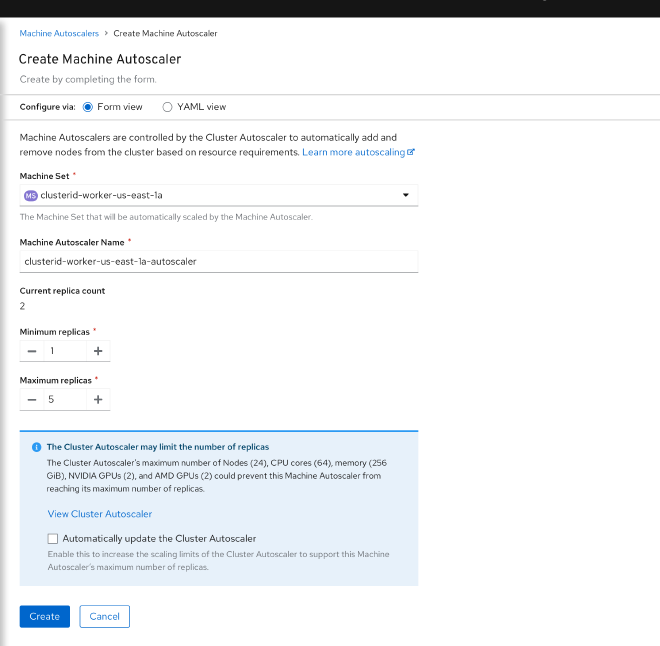Viewport: 660px width, 646px height.
Task: Click the Maximum replicas number field
Action: tap(65, 399)
